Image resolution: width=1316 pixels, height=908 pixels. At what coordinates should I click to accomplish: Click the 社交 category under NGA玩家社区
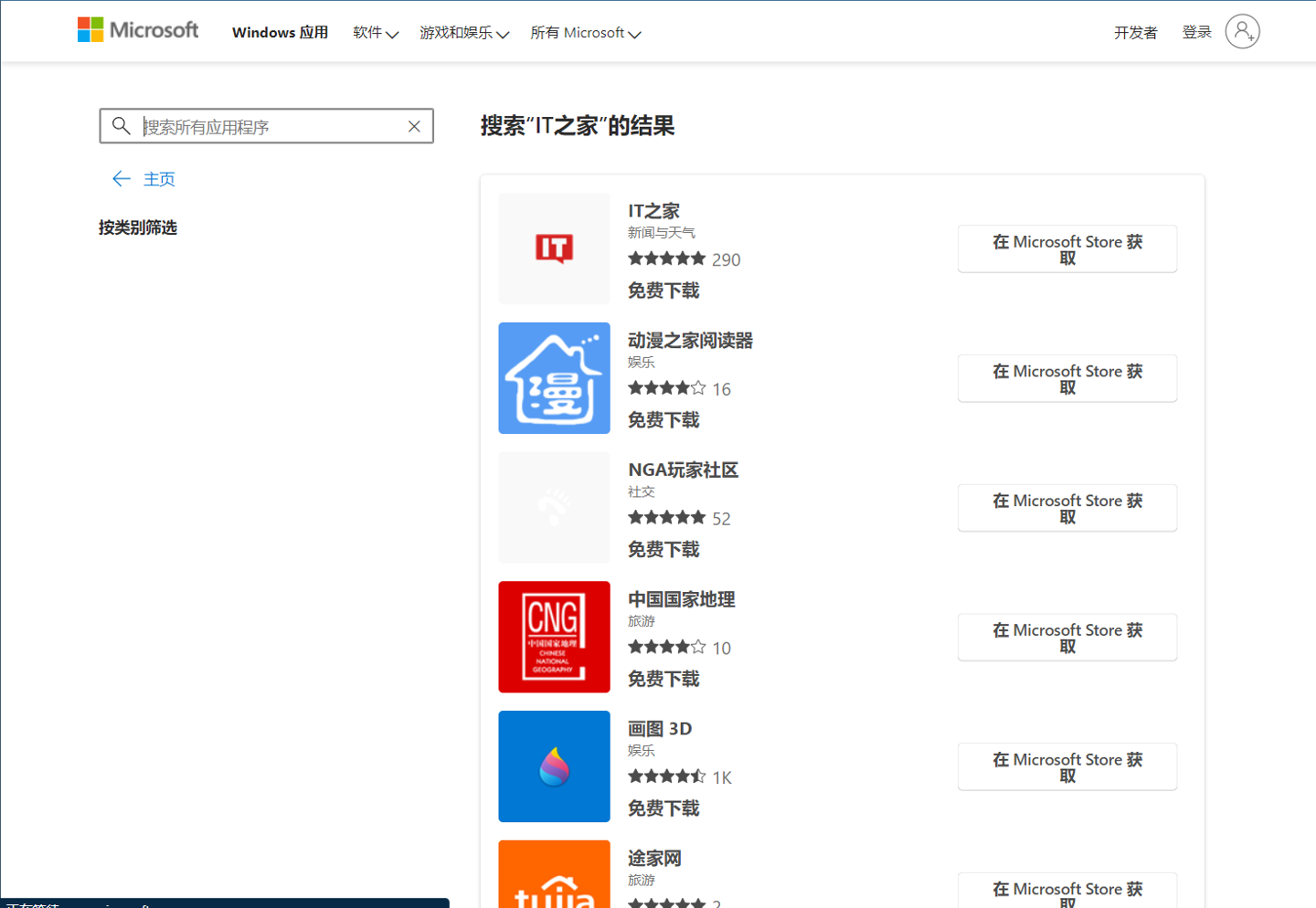point(642,491)
